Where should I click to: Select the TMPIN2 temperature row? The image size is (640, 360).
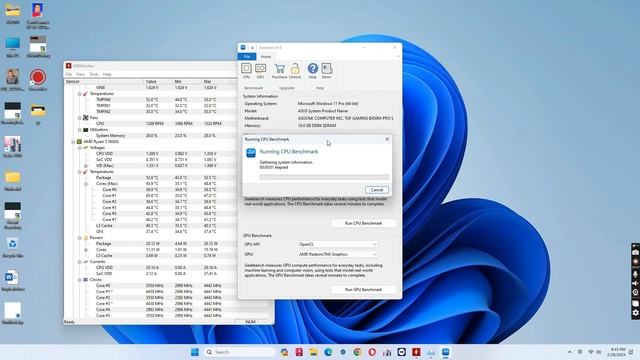tap(151, 111)
